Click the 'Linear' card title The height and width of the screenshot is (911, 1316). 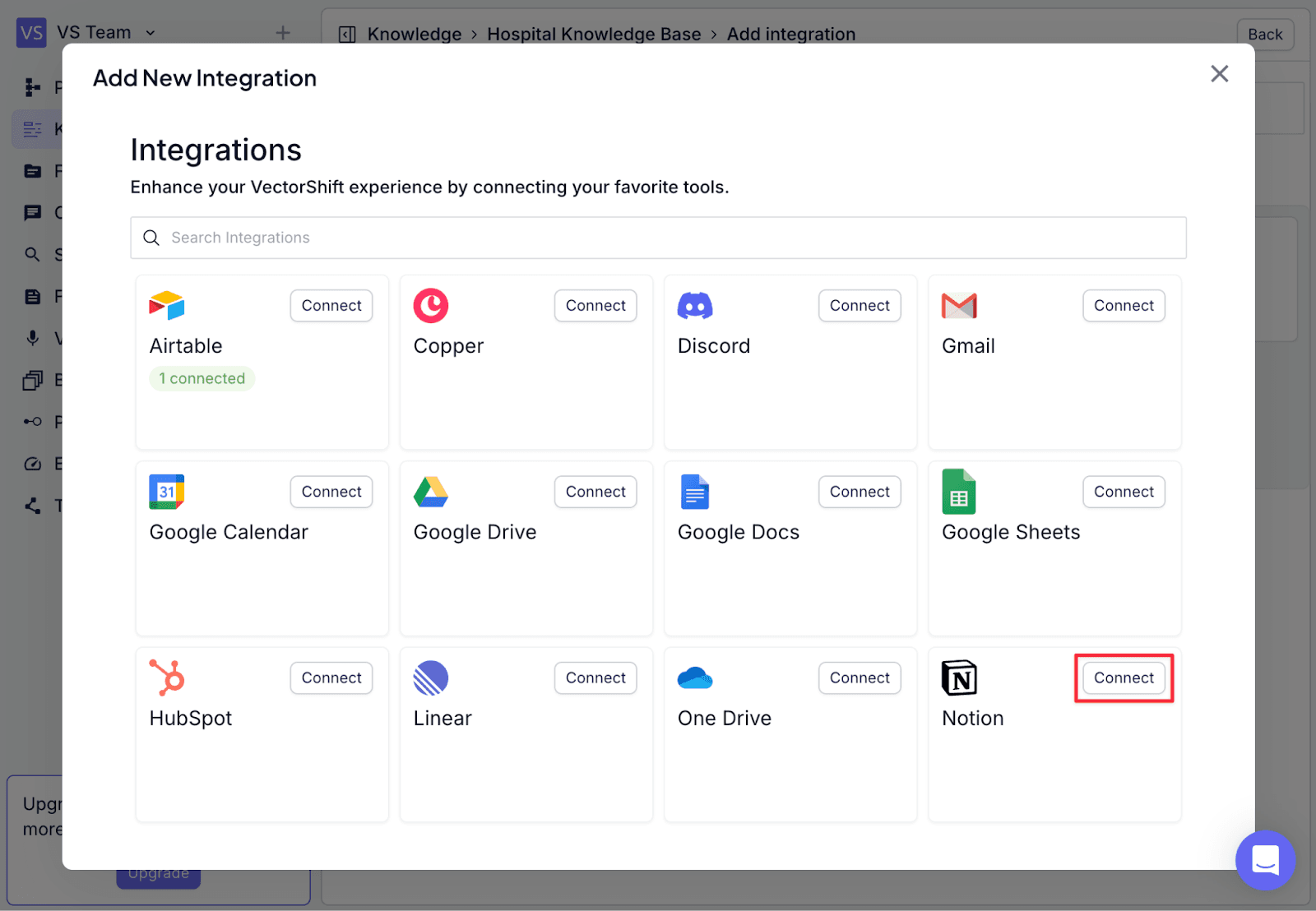[443, 719]
